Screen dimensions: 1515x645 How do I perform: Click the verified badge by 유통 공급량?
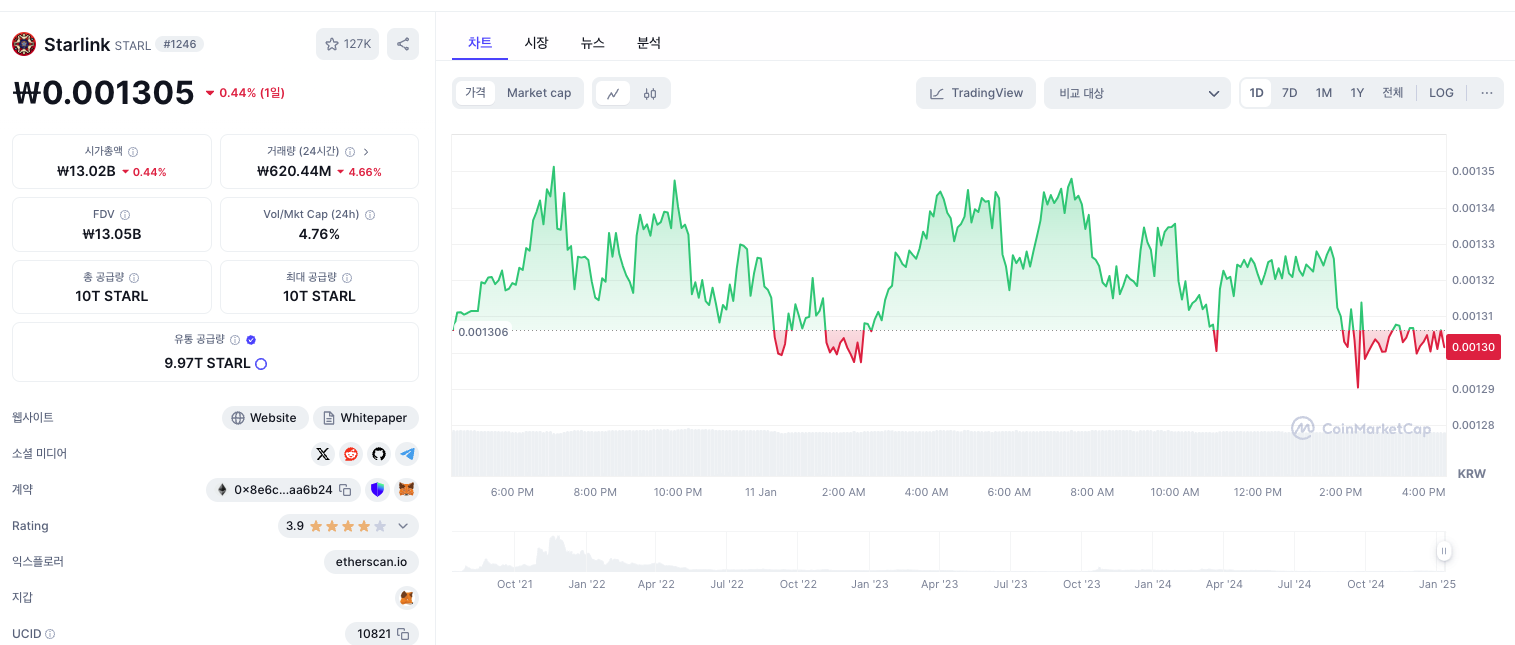pos(251,340)
